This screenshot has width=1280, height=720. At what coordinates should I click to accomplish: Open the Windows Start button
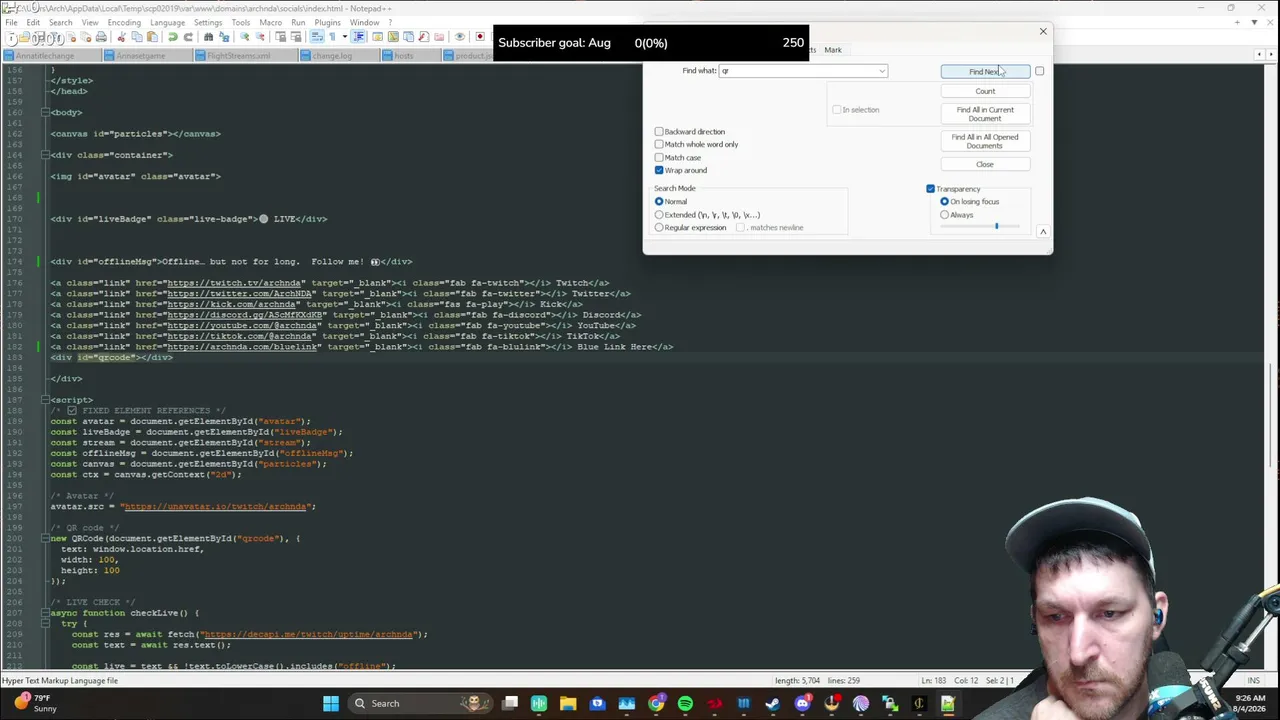click(331, 703)
